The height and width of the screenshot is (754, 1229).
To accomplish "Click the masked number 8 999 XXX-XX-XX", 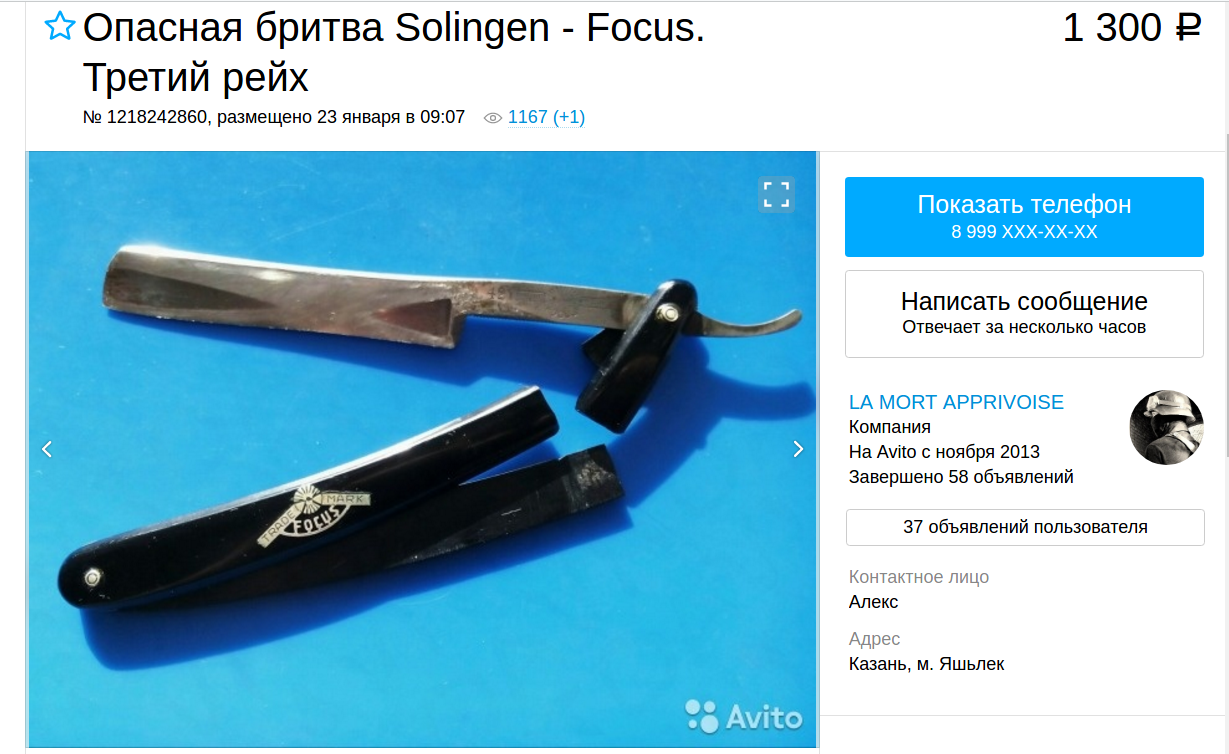I will [1024, 232].
